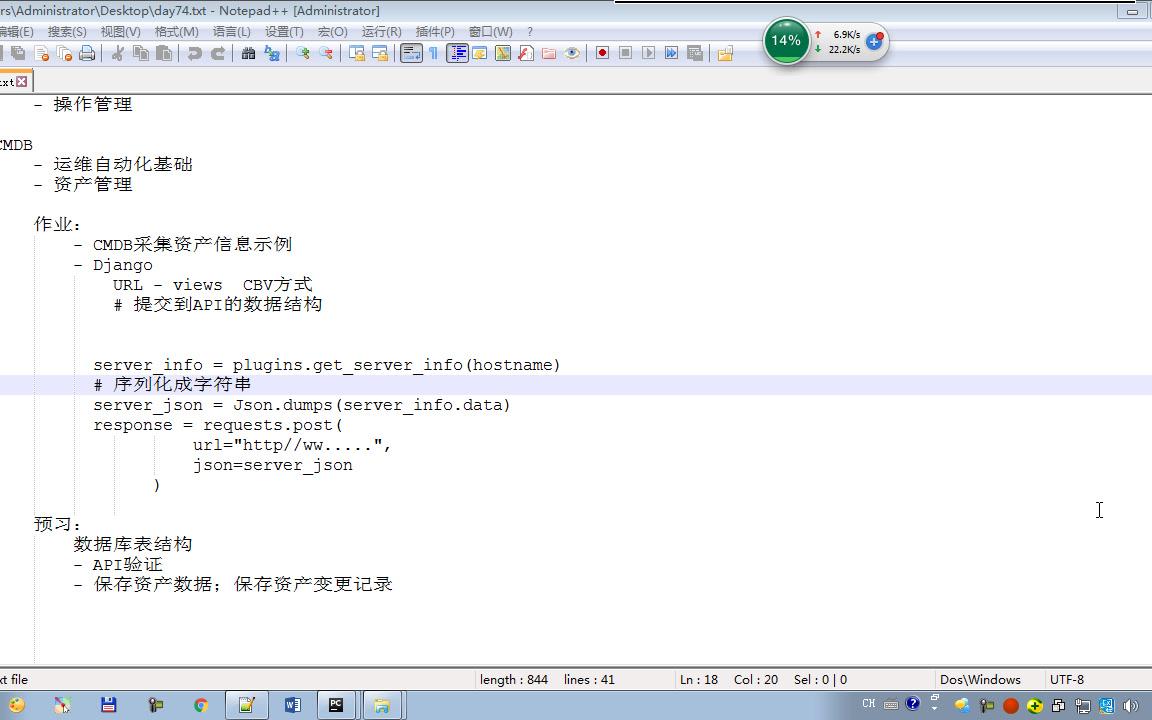Image resolution: width=1152 pixels, height=720 pixels.
Task: Open network speed details via blue plus
Action: (874, 41)
